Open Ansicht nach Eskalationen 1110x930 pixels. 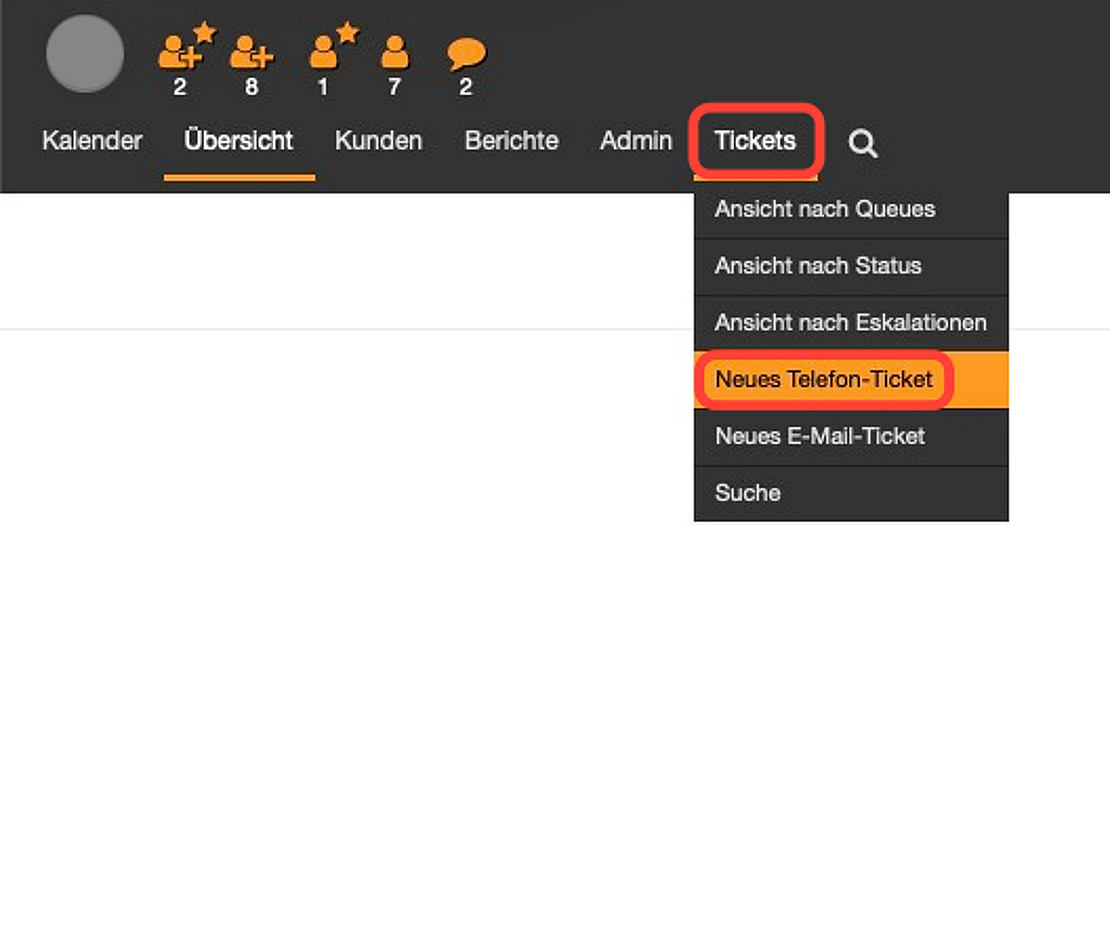[x=850, y=323]
